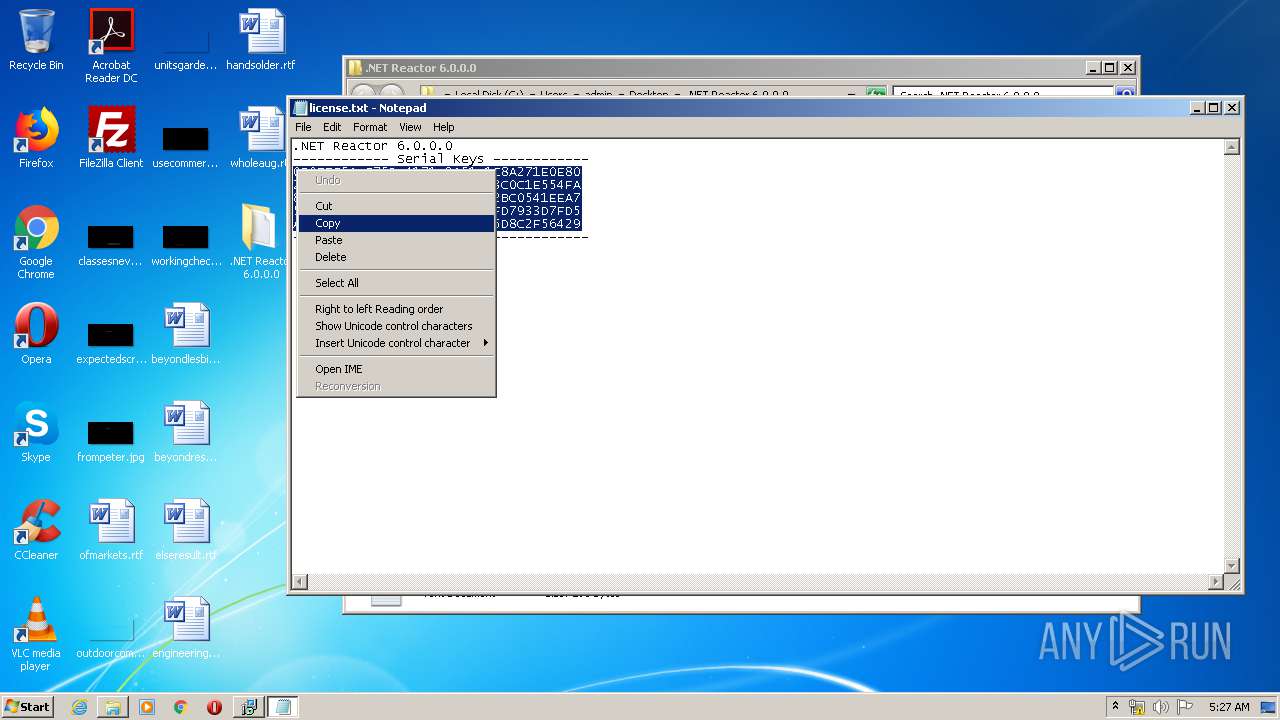Choose Copy from context menu
This screenshot has height=720, width=1280.
coord(397,223)
